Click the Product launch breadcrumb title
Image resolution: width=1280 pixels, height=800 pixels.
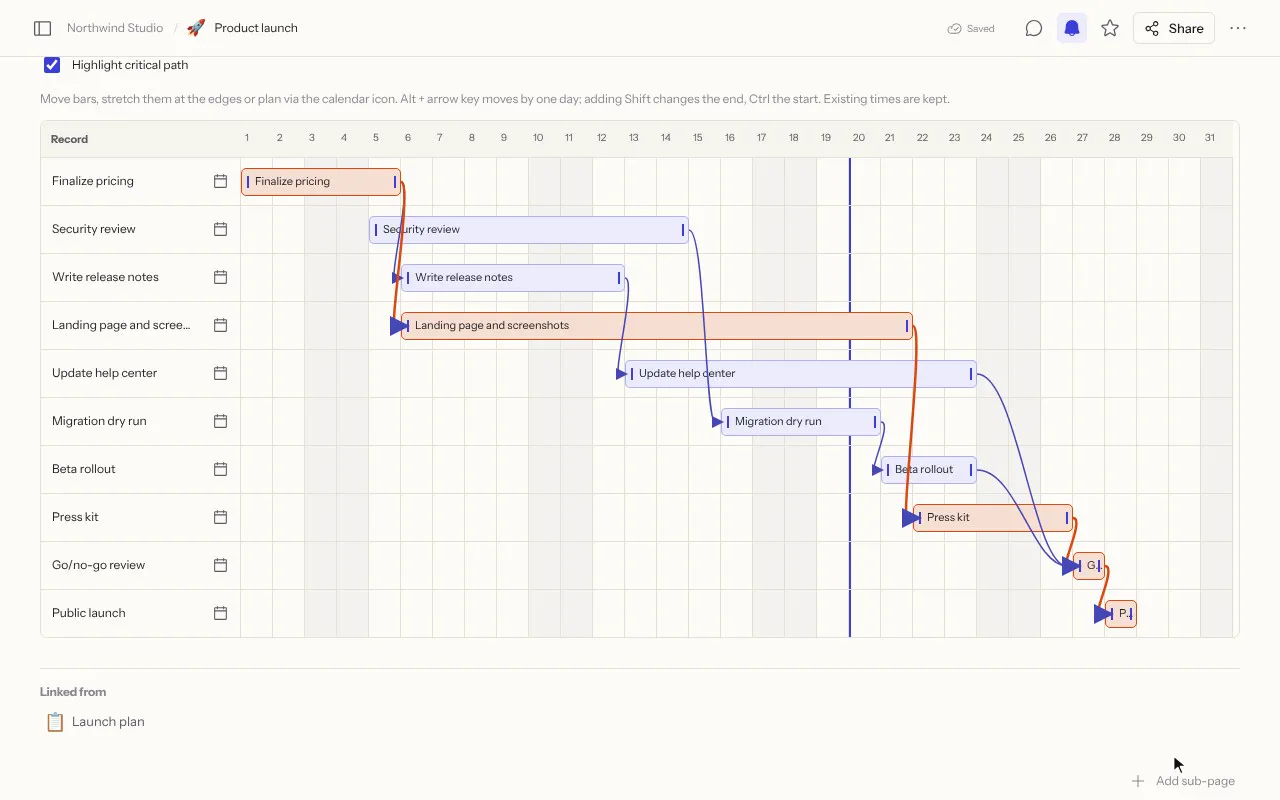(256, 28)
